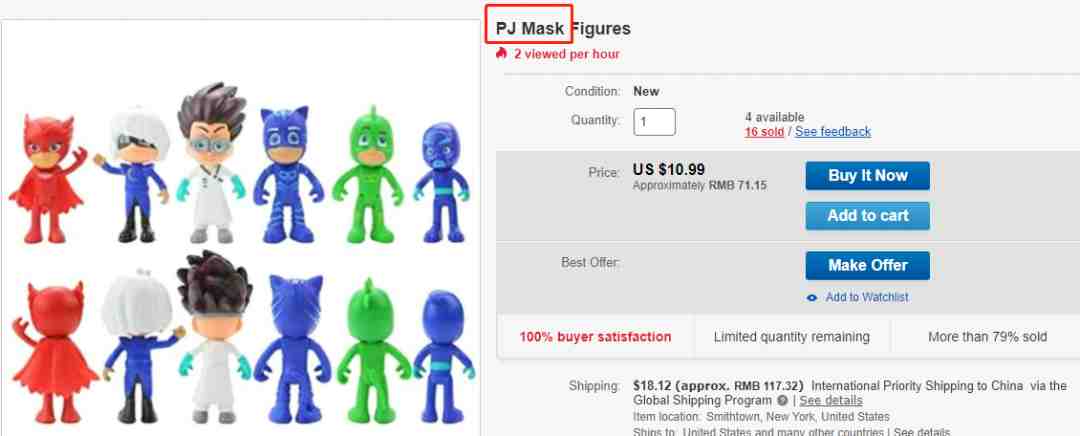
Task: Click the Limited quantity remaining label
Action: [x=791, y=337]
